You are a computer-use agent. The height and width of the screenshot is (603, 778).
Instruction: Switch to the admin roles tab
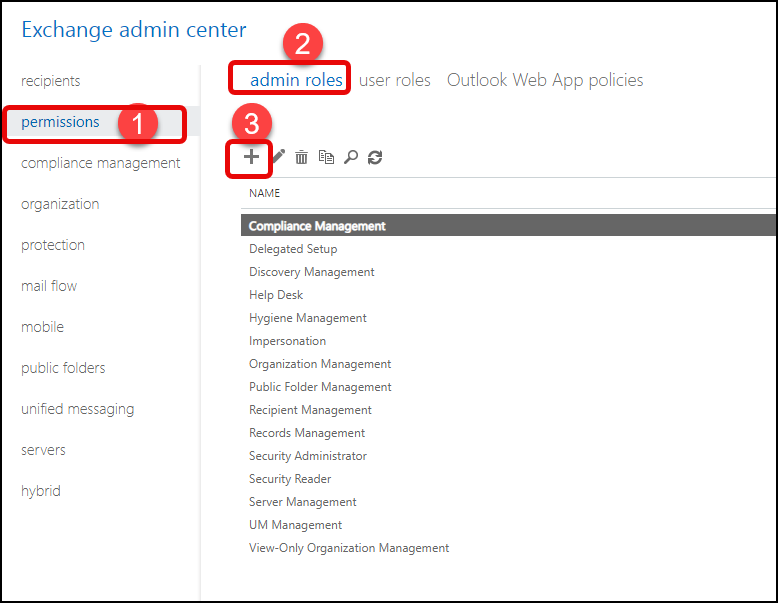pyautogui.click(x=296, y=80)
